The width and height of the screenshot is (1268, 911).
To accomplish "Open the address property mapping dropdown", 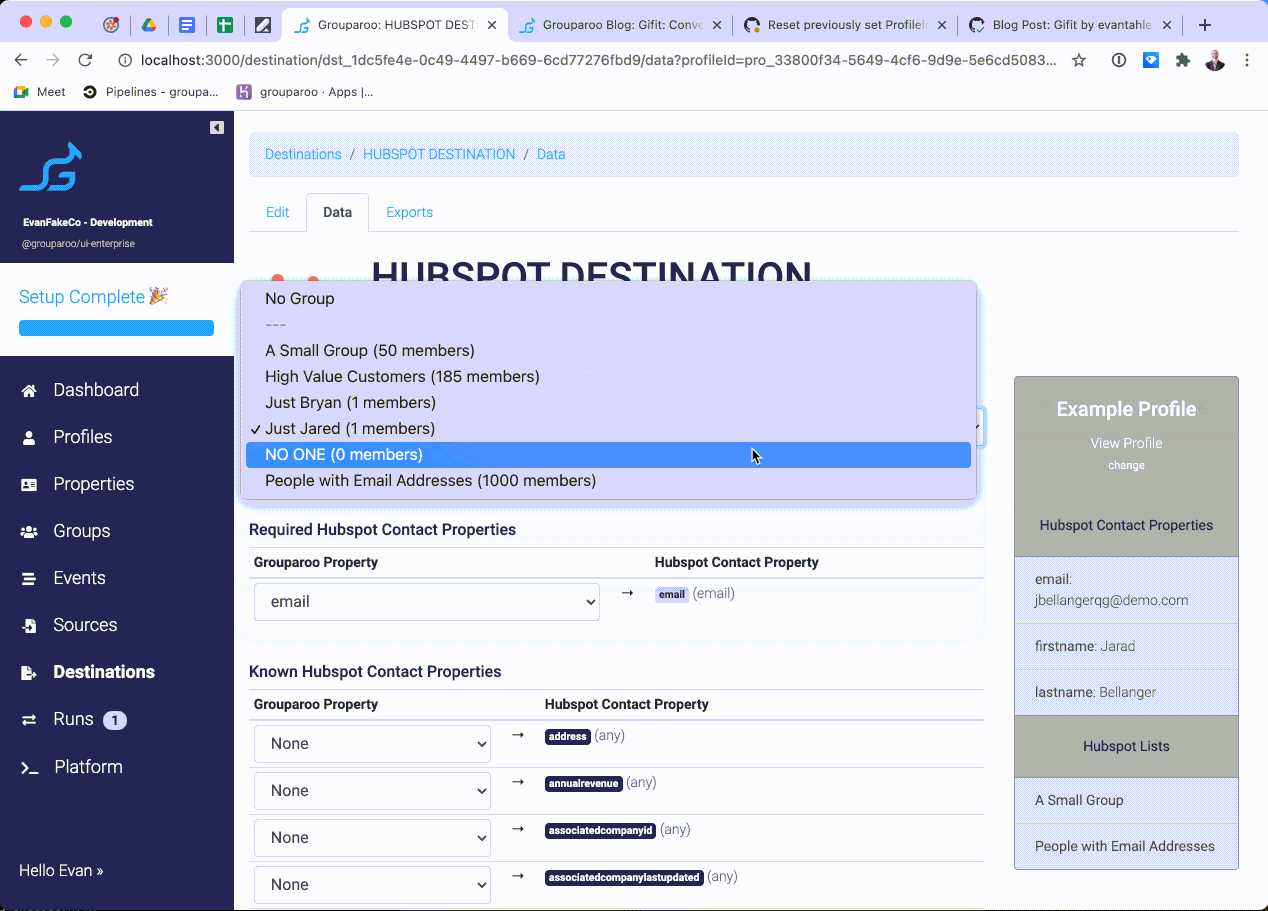I will point(372,744).
